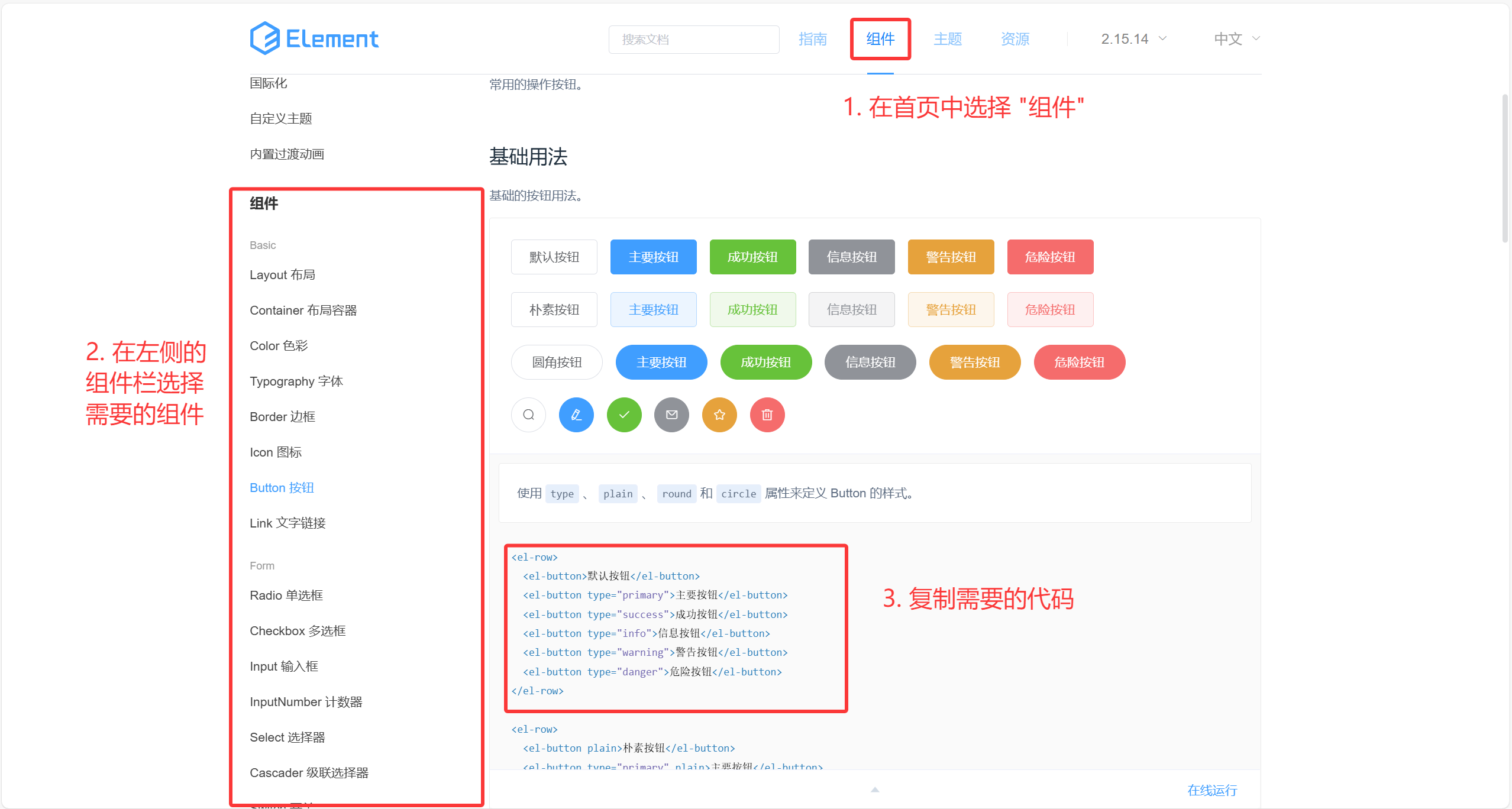1512x809 pixels.
Task: Select Layout 布局 in the sidebar
Action: click(x=283, y=275)
